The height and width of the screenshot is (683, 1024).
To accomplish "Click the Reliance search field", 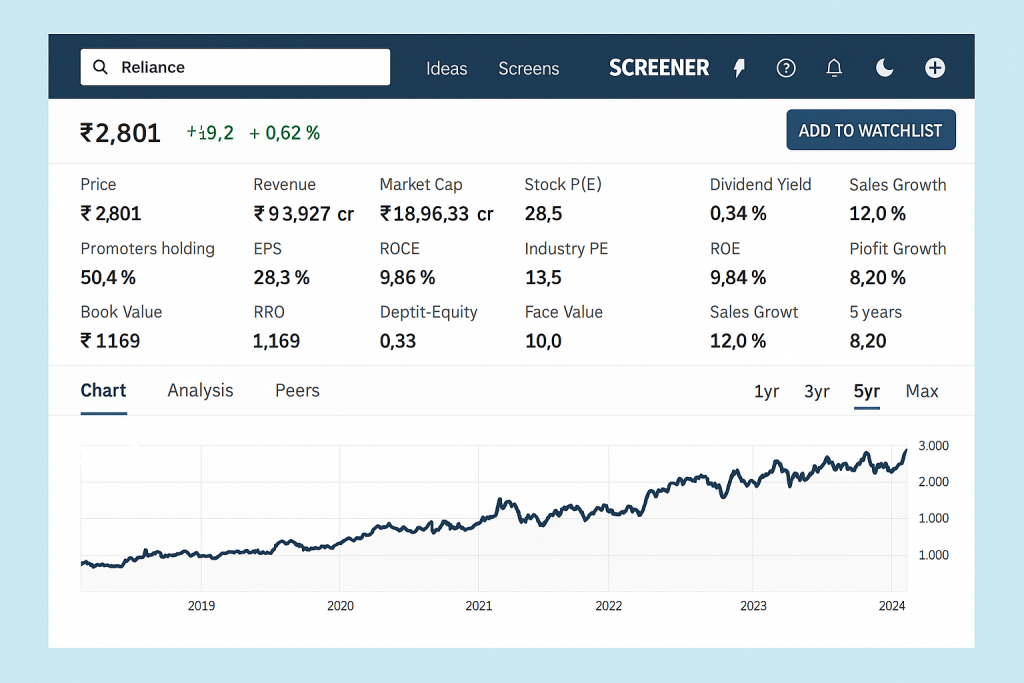I will (235, 67).
